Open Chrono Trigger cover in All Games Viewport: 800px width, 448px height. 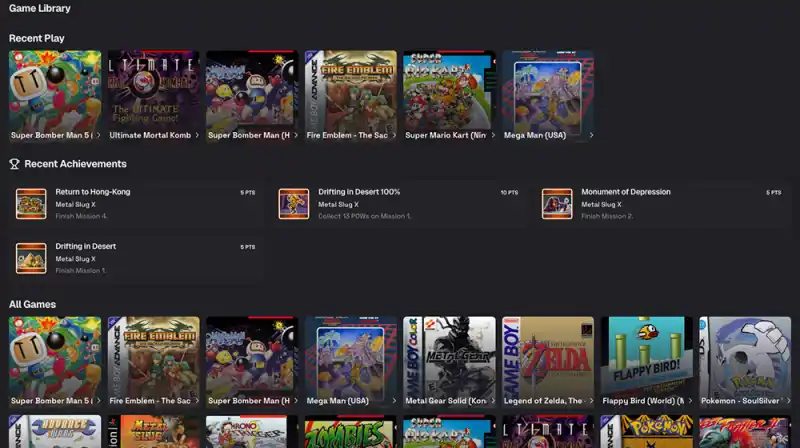coord(252,432)
